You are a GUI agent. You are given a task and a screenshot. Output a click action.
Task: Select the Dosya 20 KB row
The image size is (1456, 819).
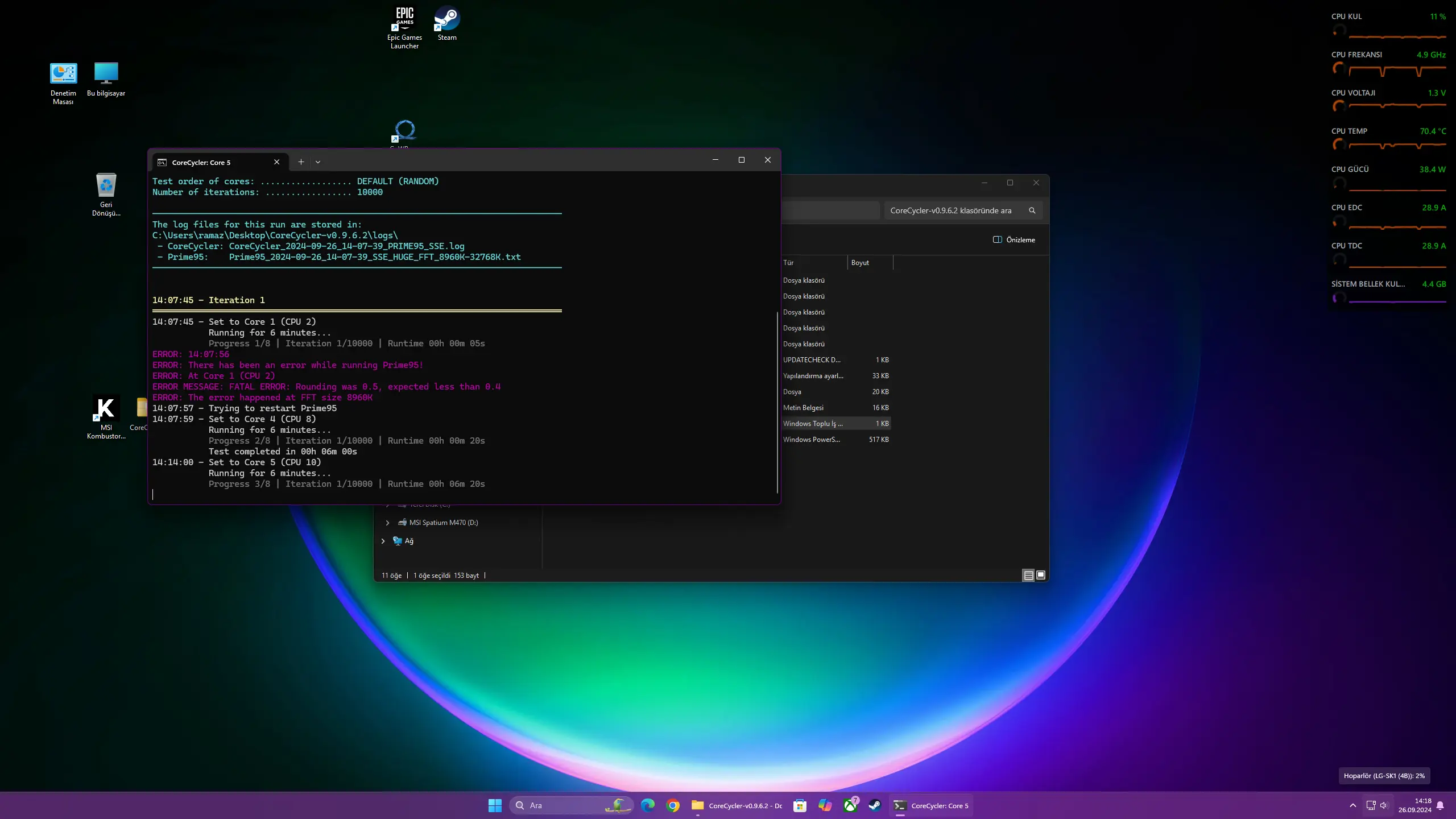tap(836, 392)
